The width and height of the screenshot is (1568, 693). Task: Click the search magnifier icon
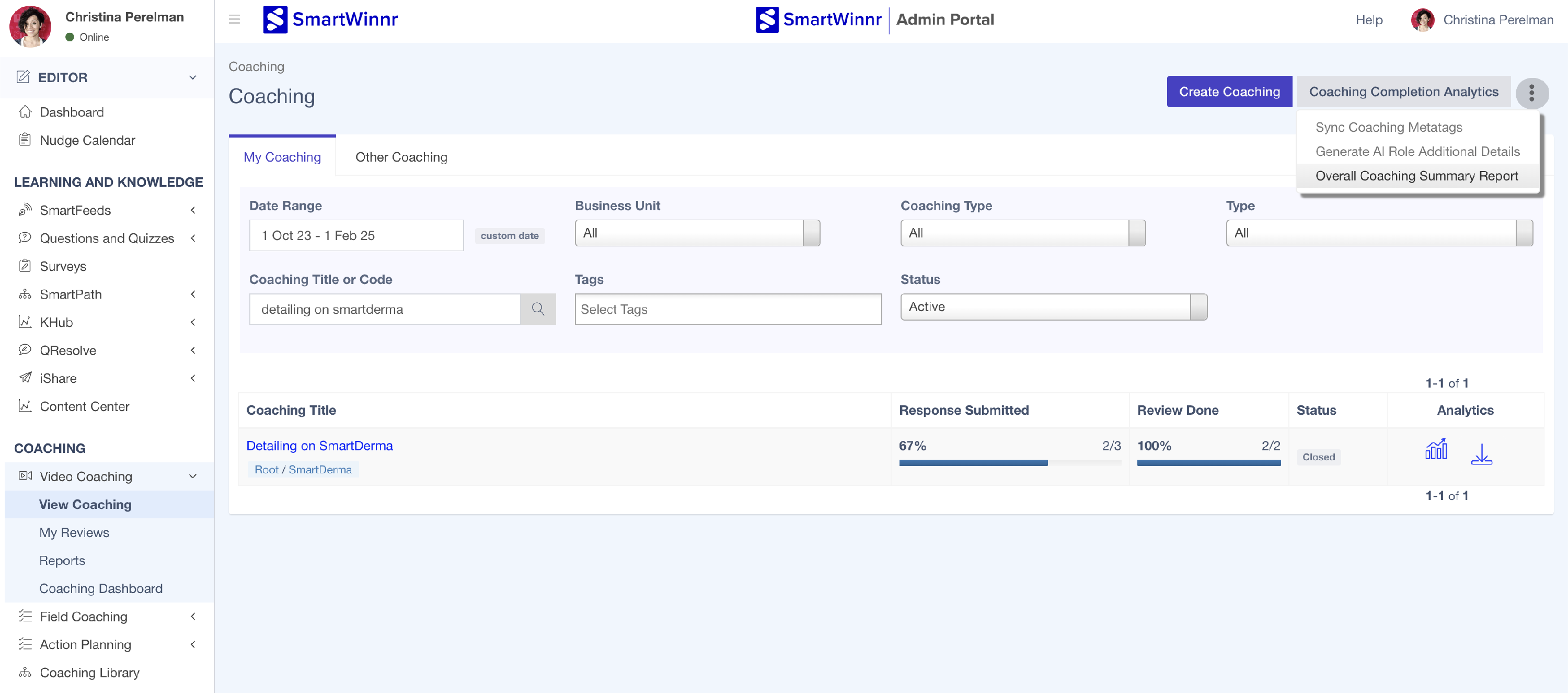point(537,309)
